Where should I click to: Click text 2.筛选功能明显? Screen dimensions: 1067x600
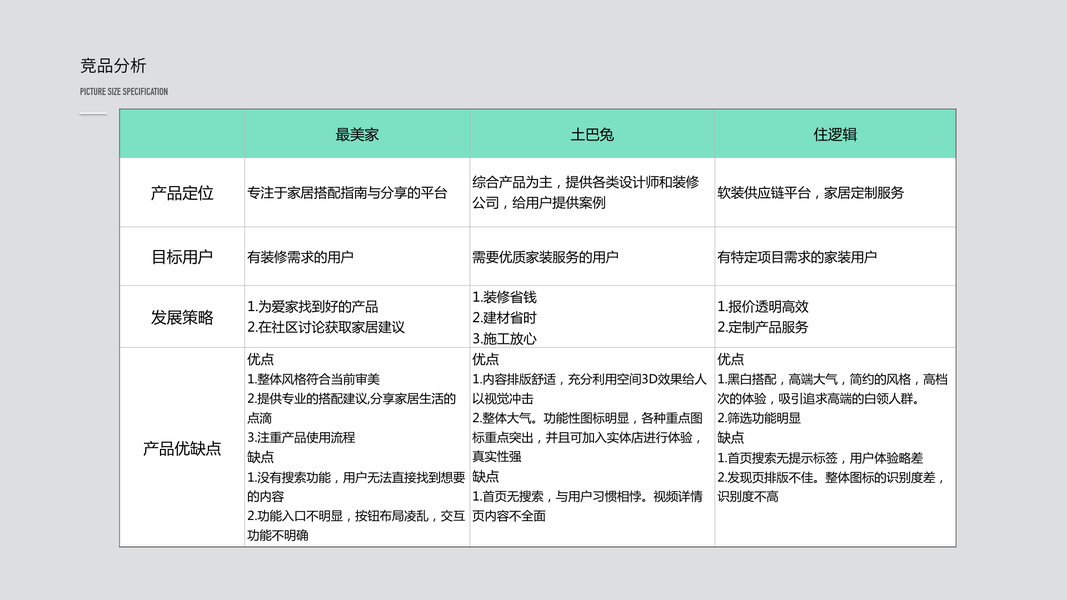click(x=759, y=418)
